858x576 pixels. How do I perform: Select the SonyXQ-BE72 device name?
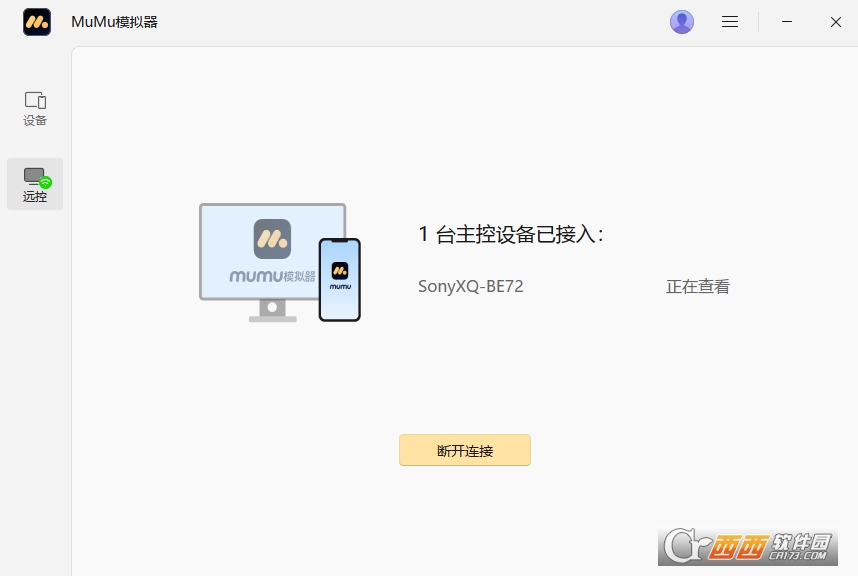pyautogui.click(x=470, y=287)
